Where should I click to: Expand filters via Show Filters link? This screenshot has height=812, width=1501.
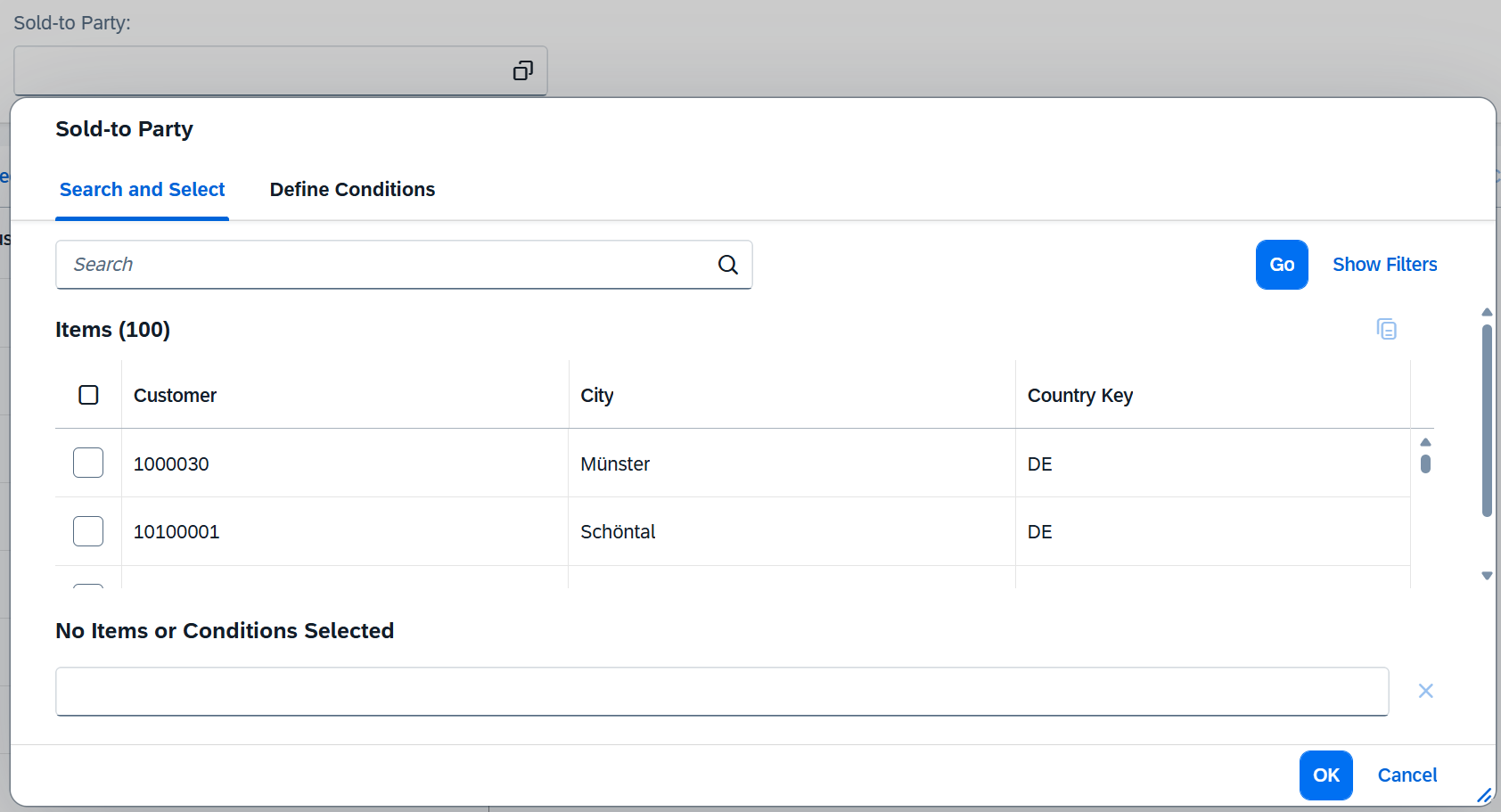point(1384,265)
